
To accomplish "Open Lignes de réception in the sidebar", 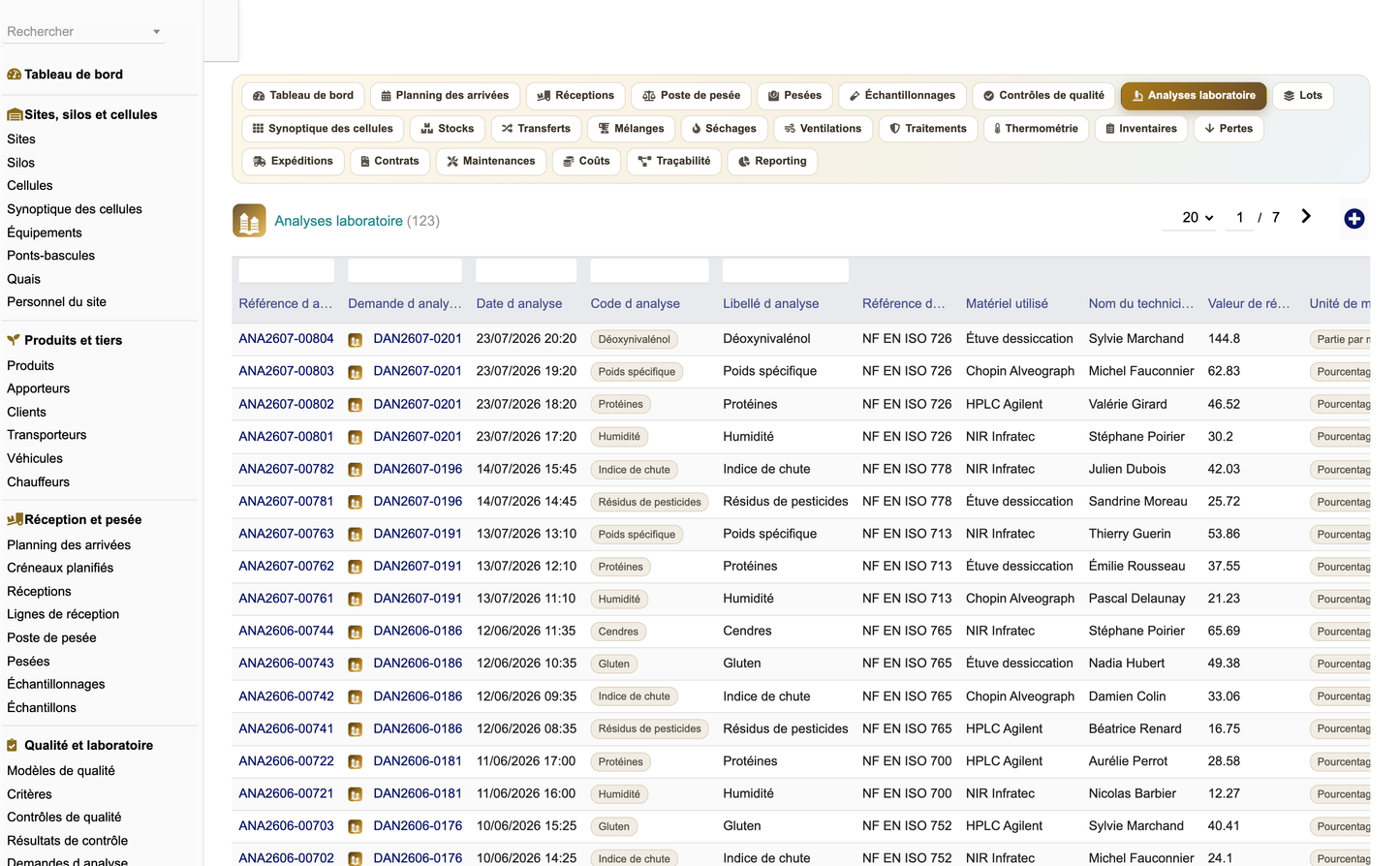I will point(63,614).
